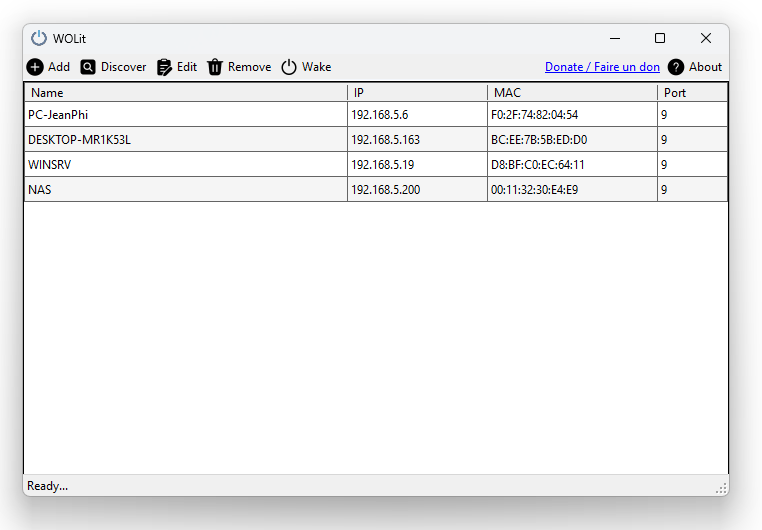The image size is (762, 530).
Task: Select the PC-JeanPhi row
Action: pyautogui.click(x=58, y=115)
